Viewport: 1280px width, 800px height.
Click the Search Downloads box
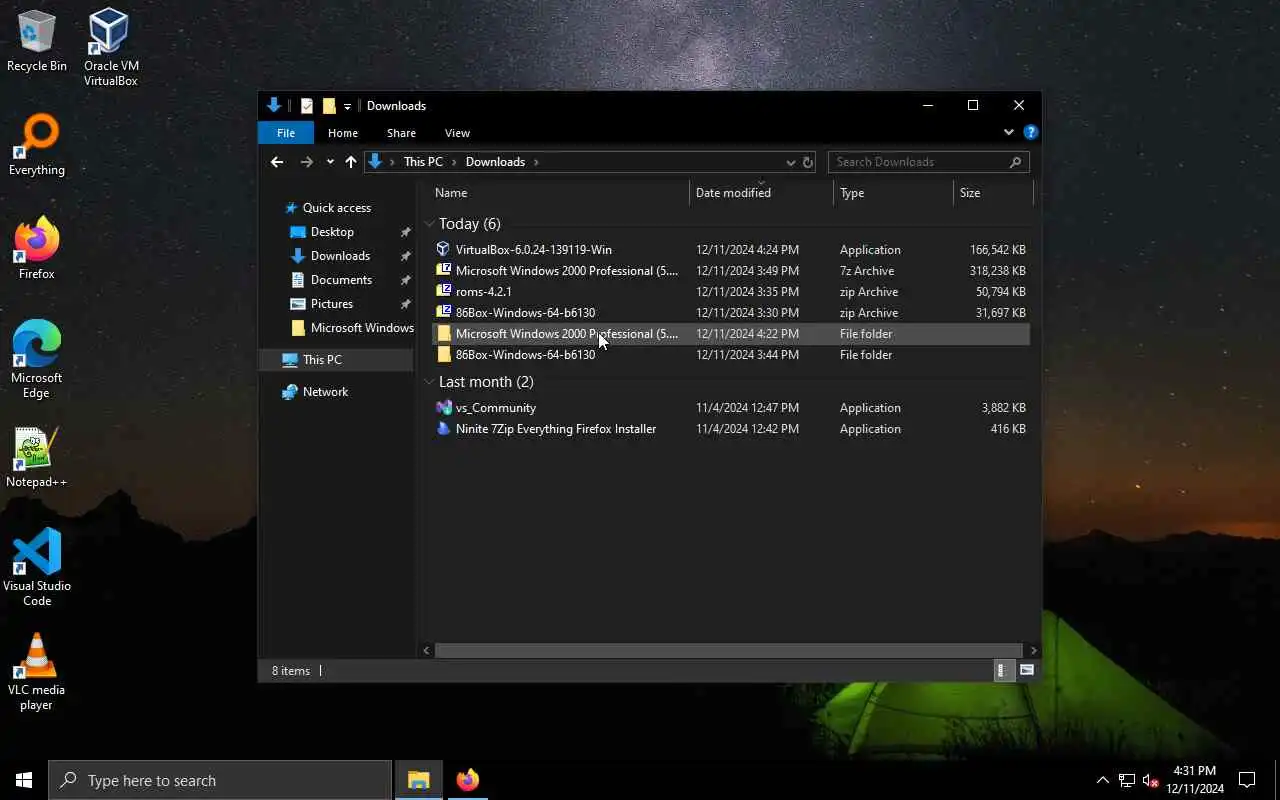pyautogui.click(x=928, y=162)
